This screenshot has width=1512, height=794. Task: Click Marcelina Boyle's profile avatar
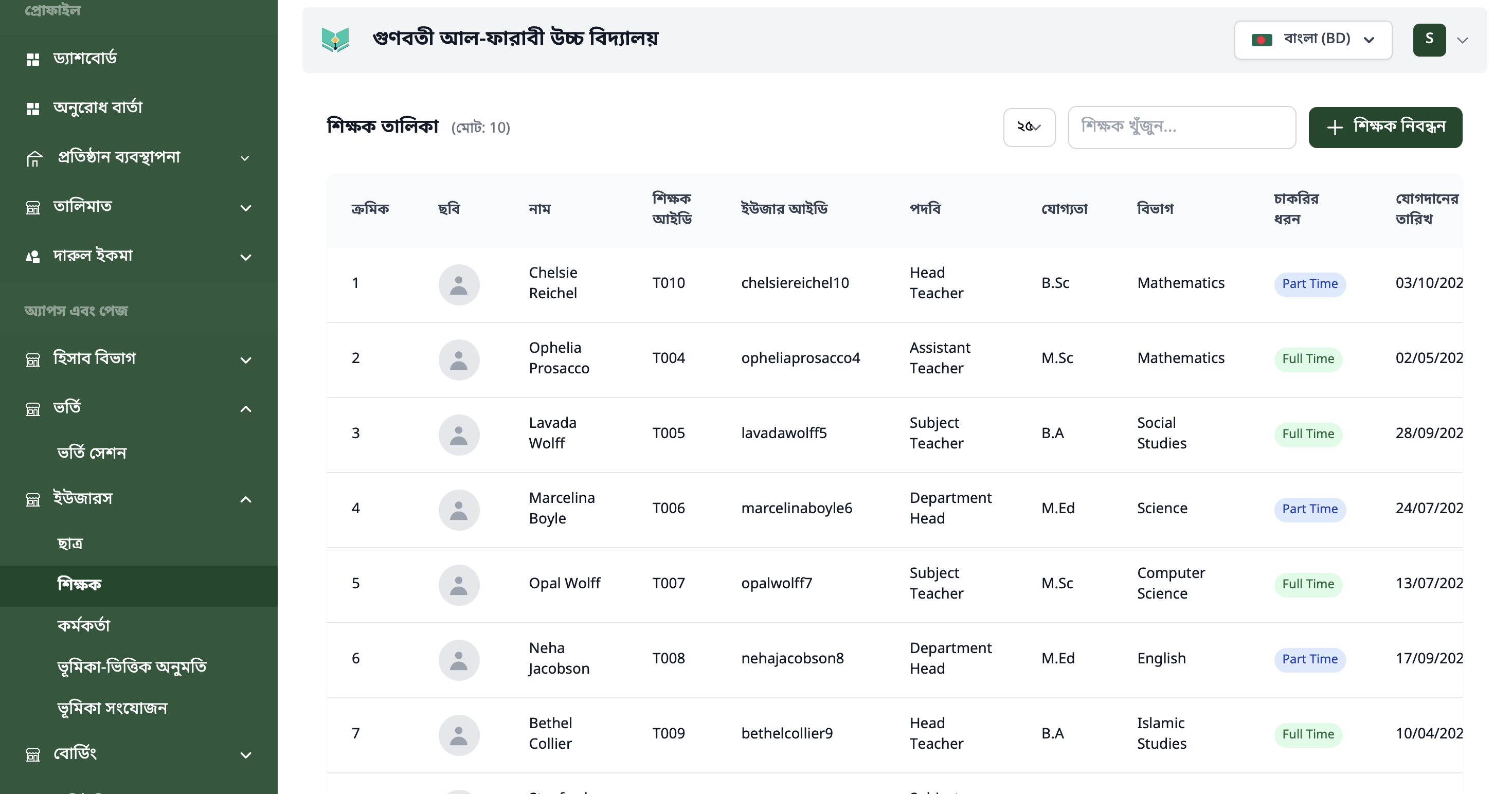coord(459,510)
